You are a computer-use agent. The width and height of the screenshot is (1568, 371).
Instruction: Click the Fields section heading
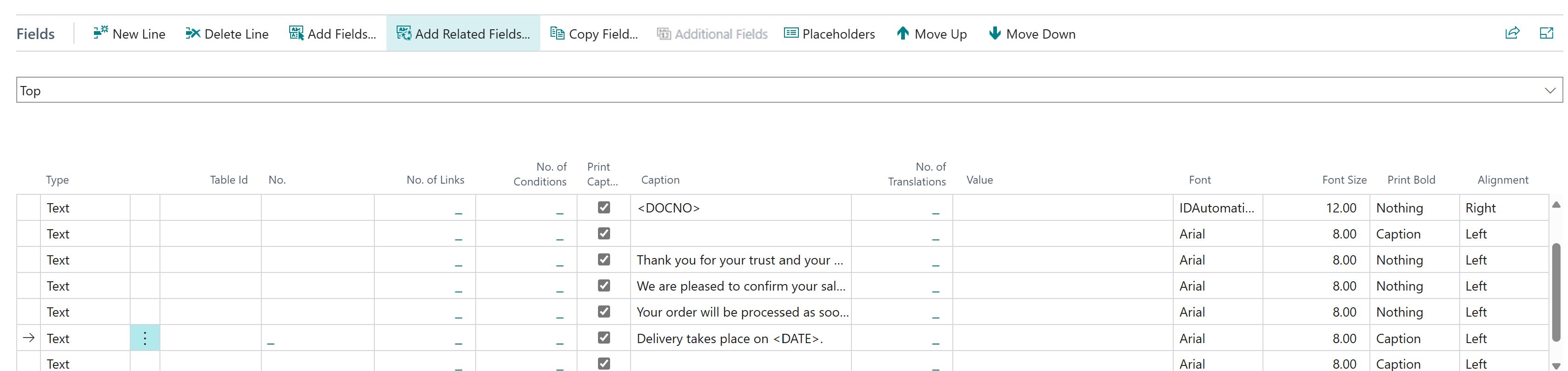[x=35, y=34]
